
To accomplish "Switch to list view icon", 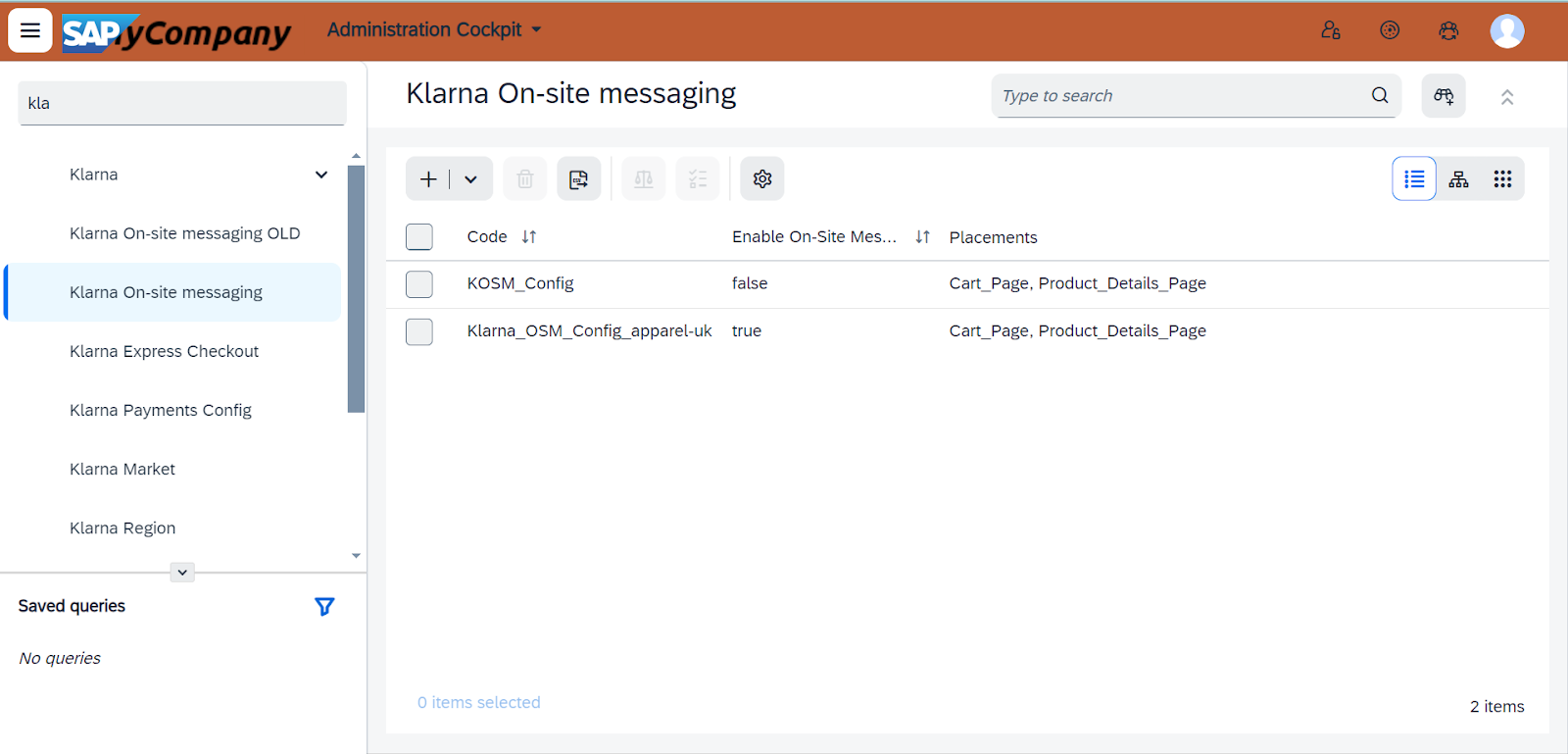I will coord(1414,178).
